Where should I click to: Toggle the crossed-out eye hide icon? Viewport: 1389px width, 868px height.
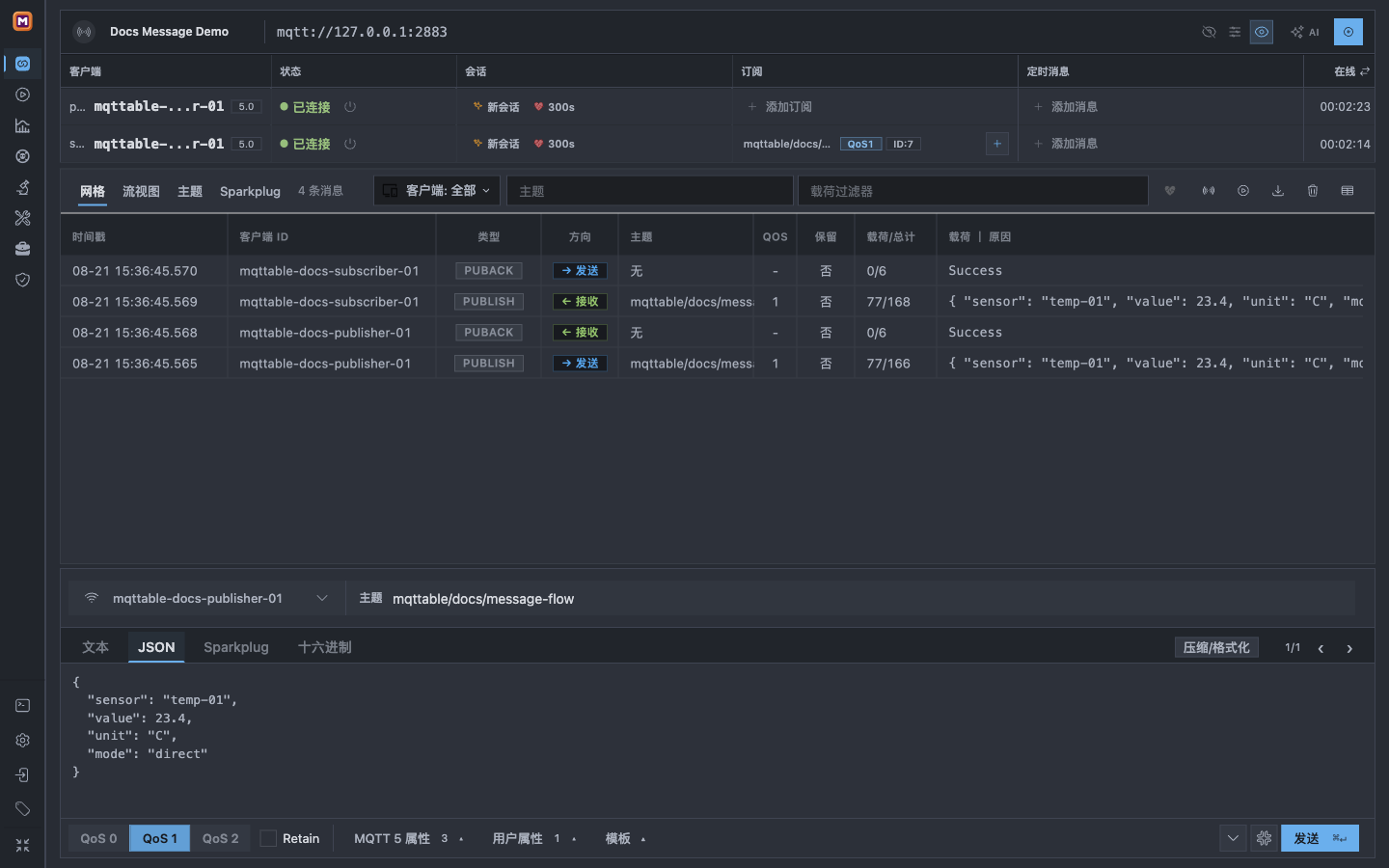[1209, 32]
